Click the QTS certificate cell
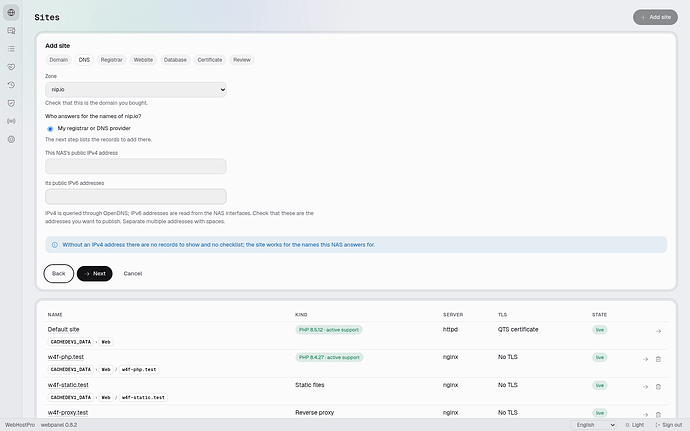This screenshot has width=690, height=431. point(518,329)
